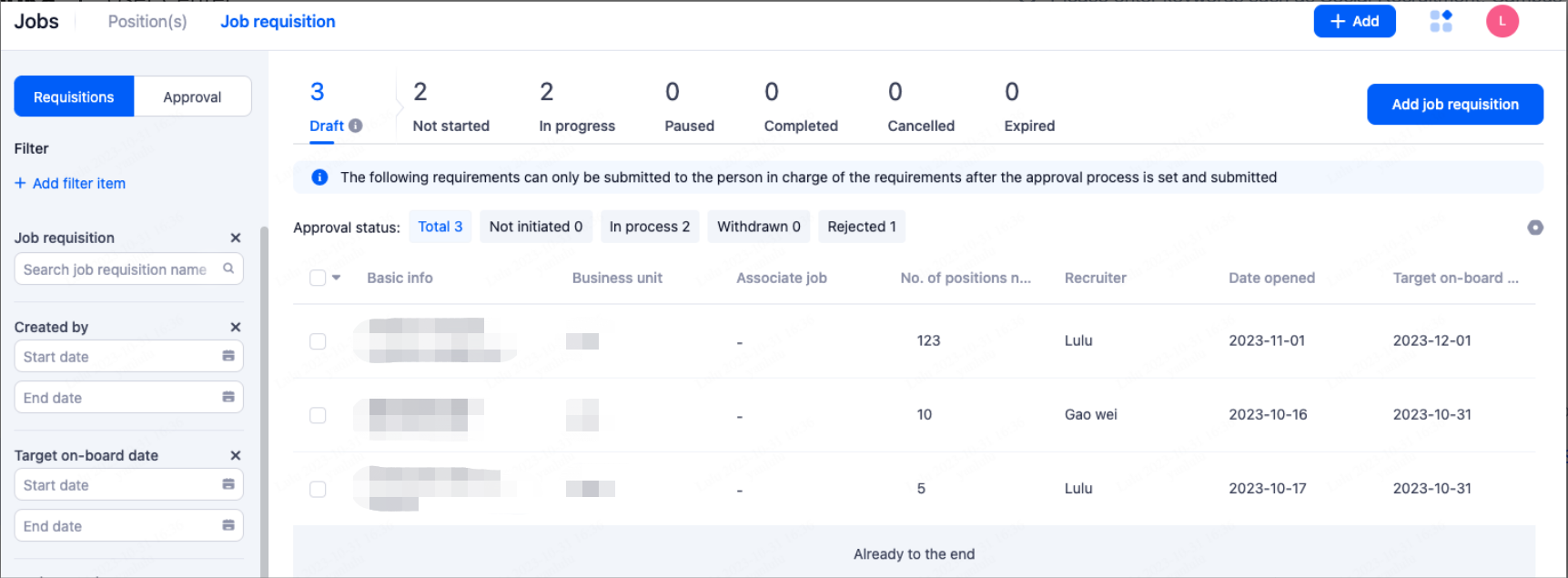Open the Position(s) tab
Image resolution: width=1568 pixels, height=578 pixels.
click(x=147, y=21)
